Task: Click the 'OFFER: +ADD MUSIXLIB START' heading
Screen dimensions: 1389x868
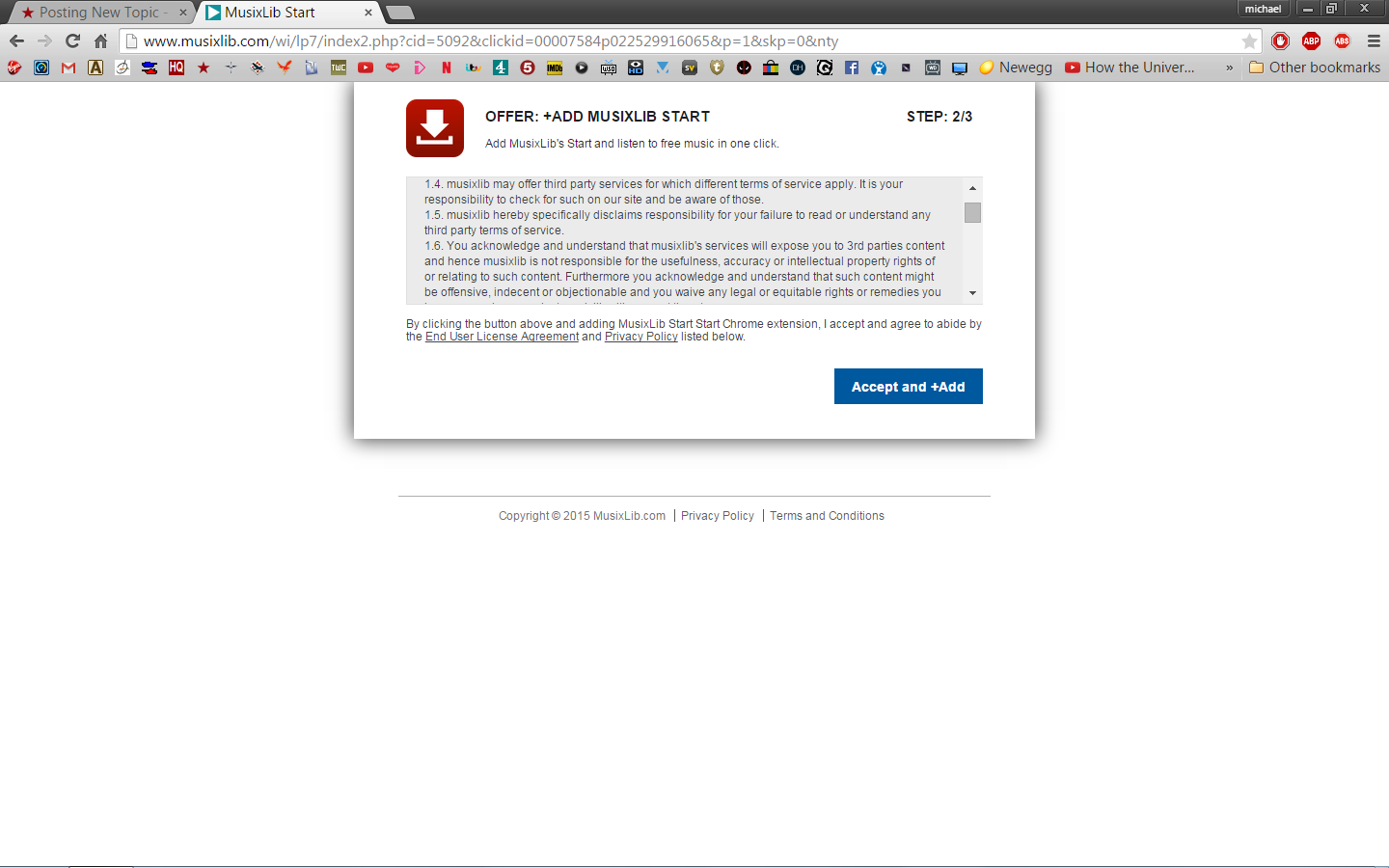Action: (x=597, y=117)
